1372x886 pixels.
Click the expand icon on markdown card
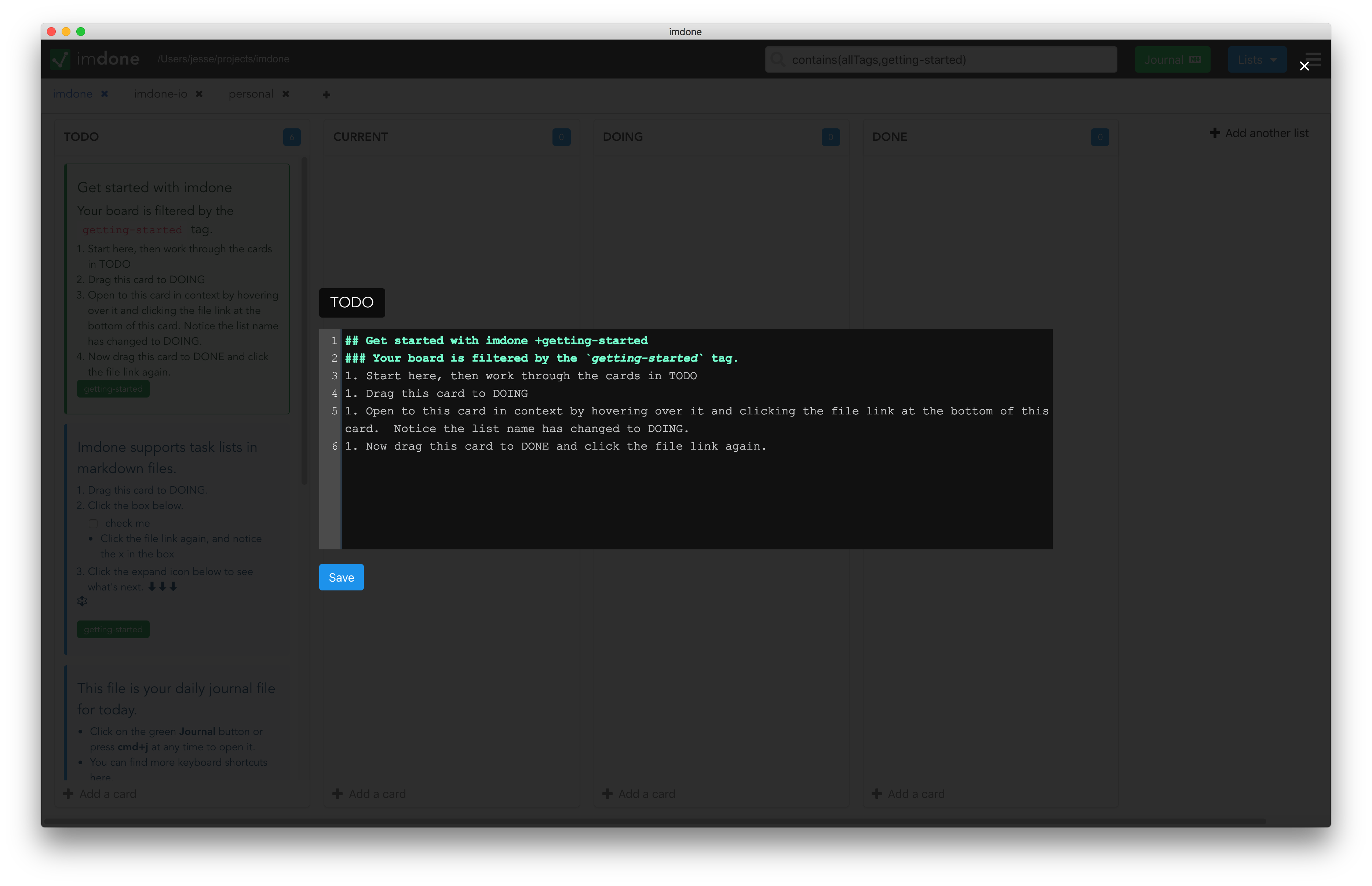click(82, 601)
